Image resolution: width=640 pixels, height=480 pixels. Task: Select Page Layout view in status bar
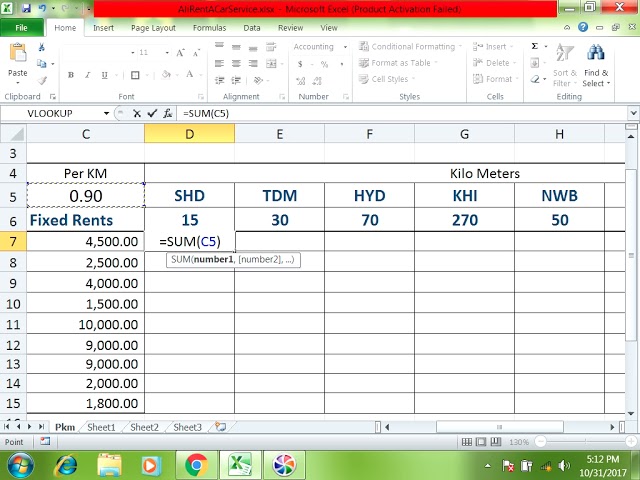481,442
